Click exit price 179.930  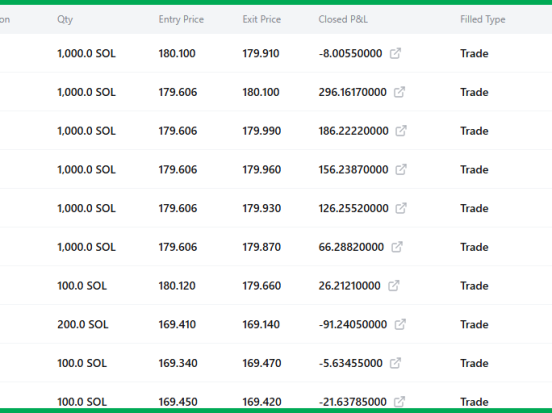click(262, 208)
